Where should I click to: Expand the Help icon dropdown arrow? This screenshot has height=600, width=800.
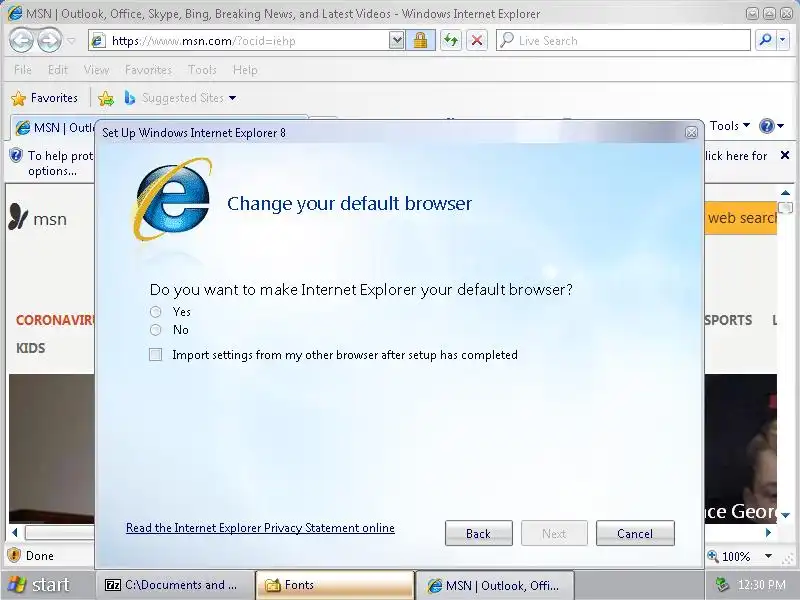pos(780,126)
